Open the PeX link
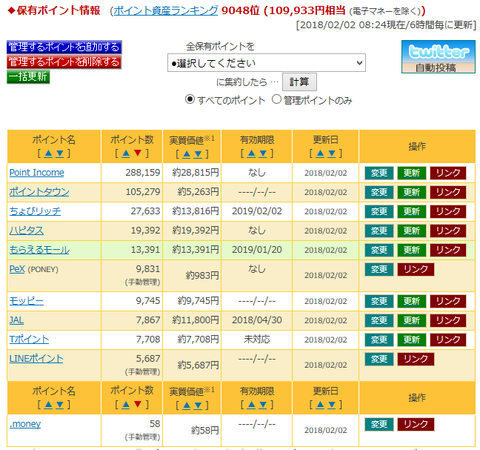This screenshot has width=480, height=450. click(17, 269)
